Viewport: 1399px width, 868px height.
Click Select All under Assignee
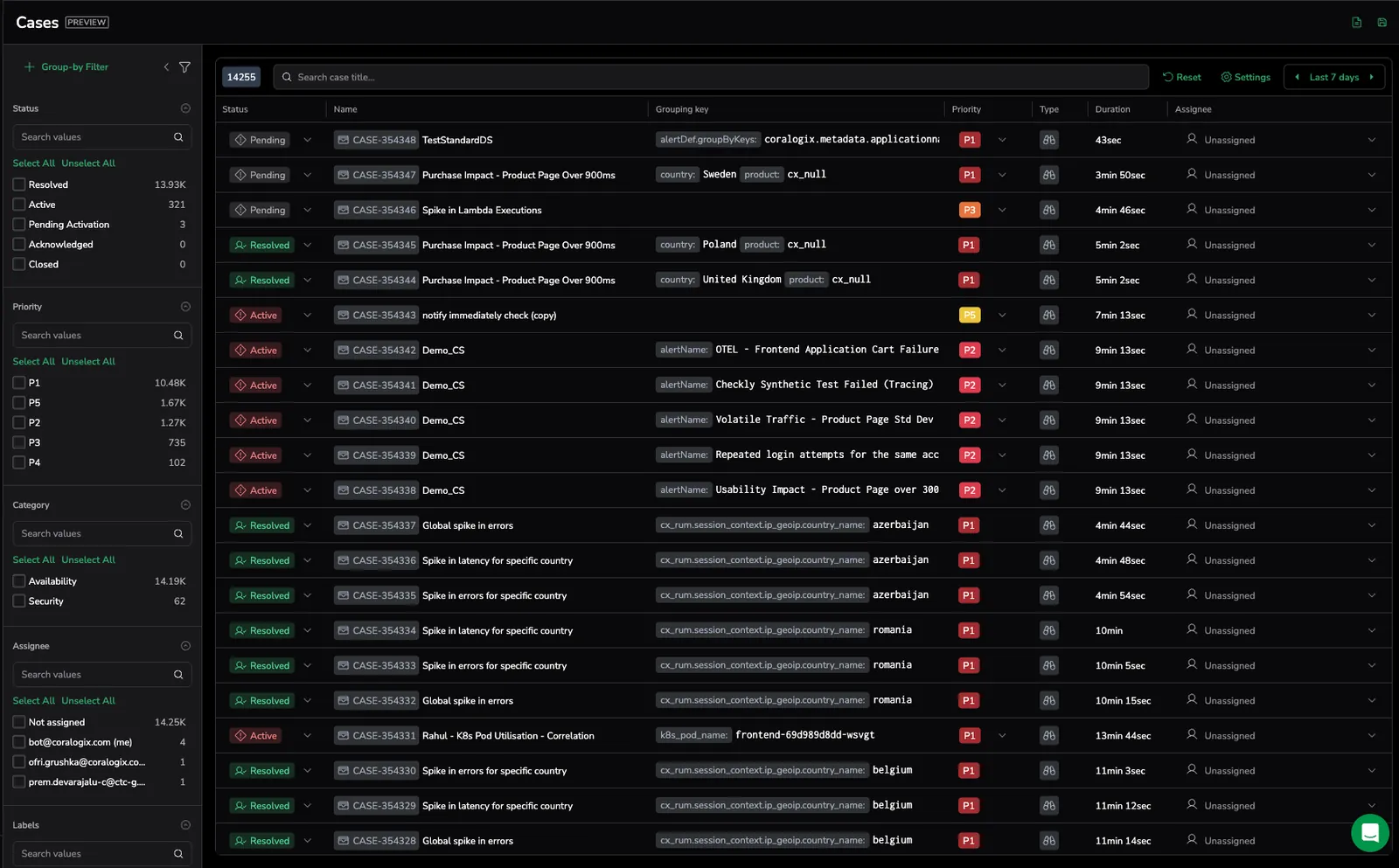click(33, 701)
